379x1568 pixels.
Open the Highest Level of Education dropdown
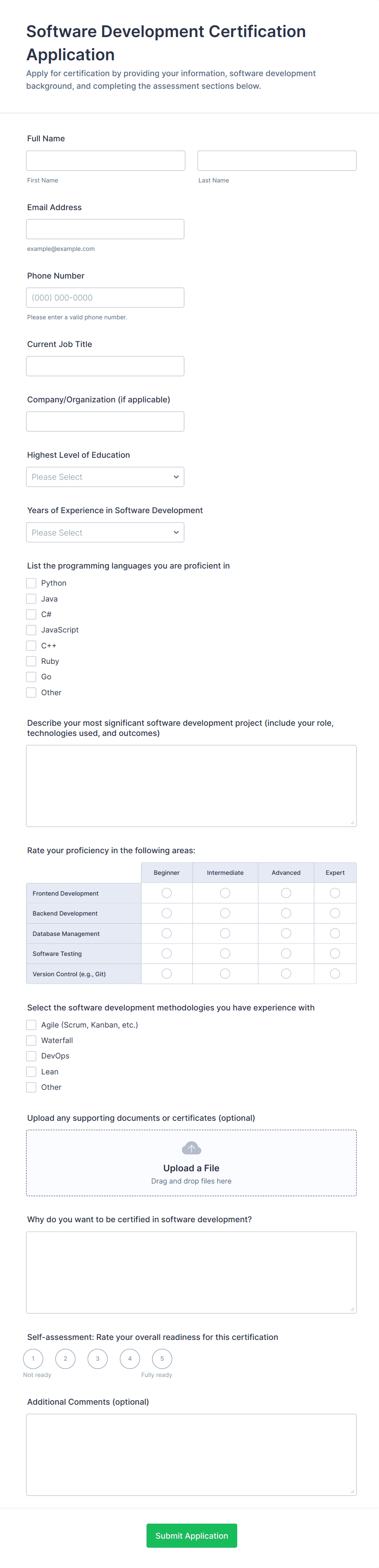click(105, 477)
